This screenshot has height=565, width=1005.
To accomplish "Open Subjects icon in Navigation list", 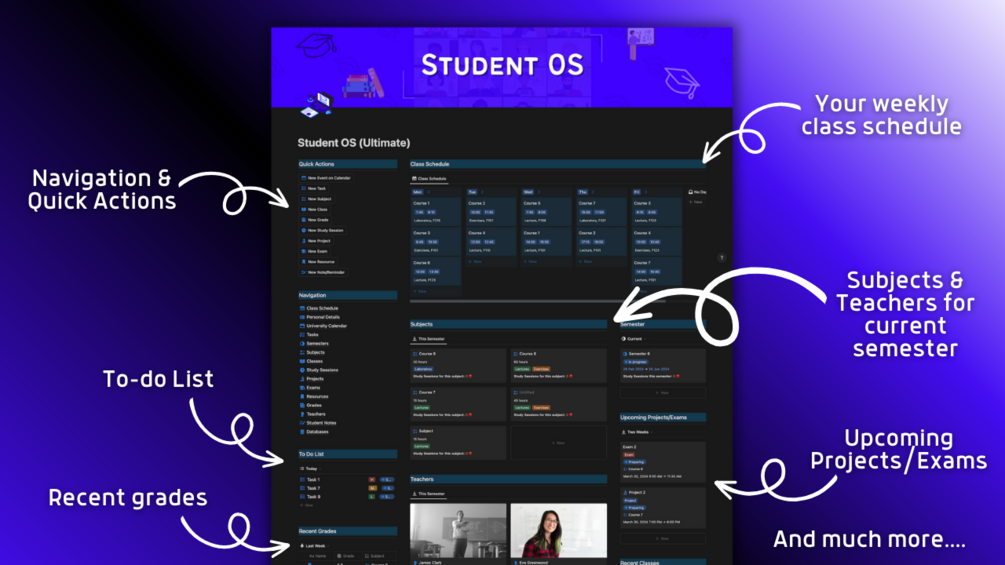I will (303, 352).
